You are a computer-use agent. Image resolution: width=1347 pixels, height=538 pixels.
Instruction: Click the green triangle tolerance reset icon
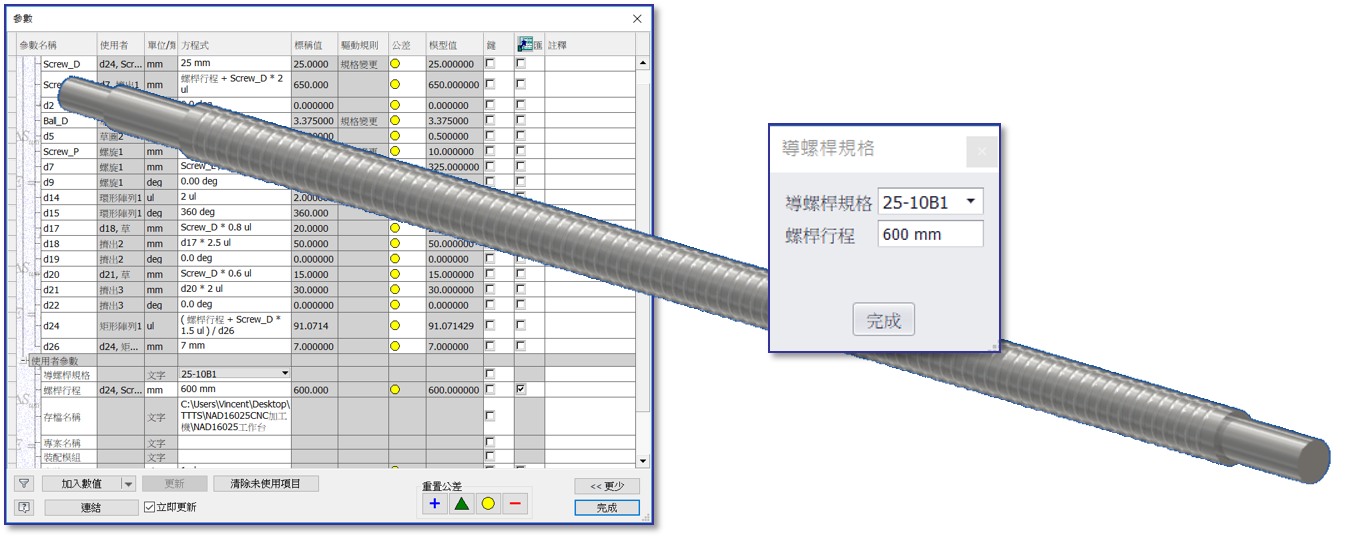click(x=461, y=504)
